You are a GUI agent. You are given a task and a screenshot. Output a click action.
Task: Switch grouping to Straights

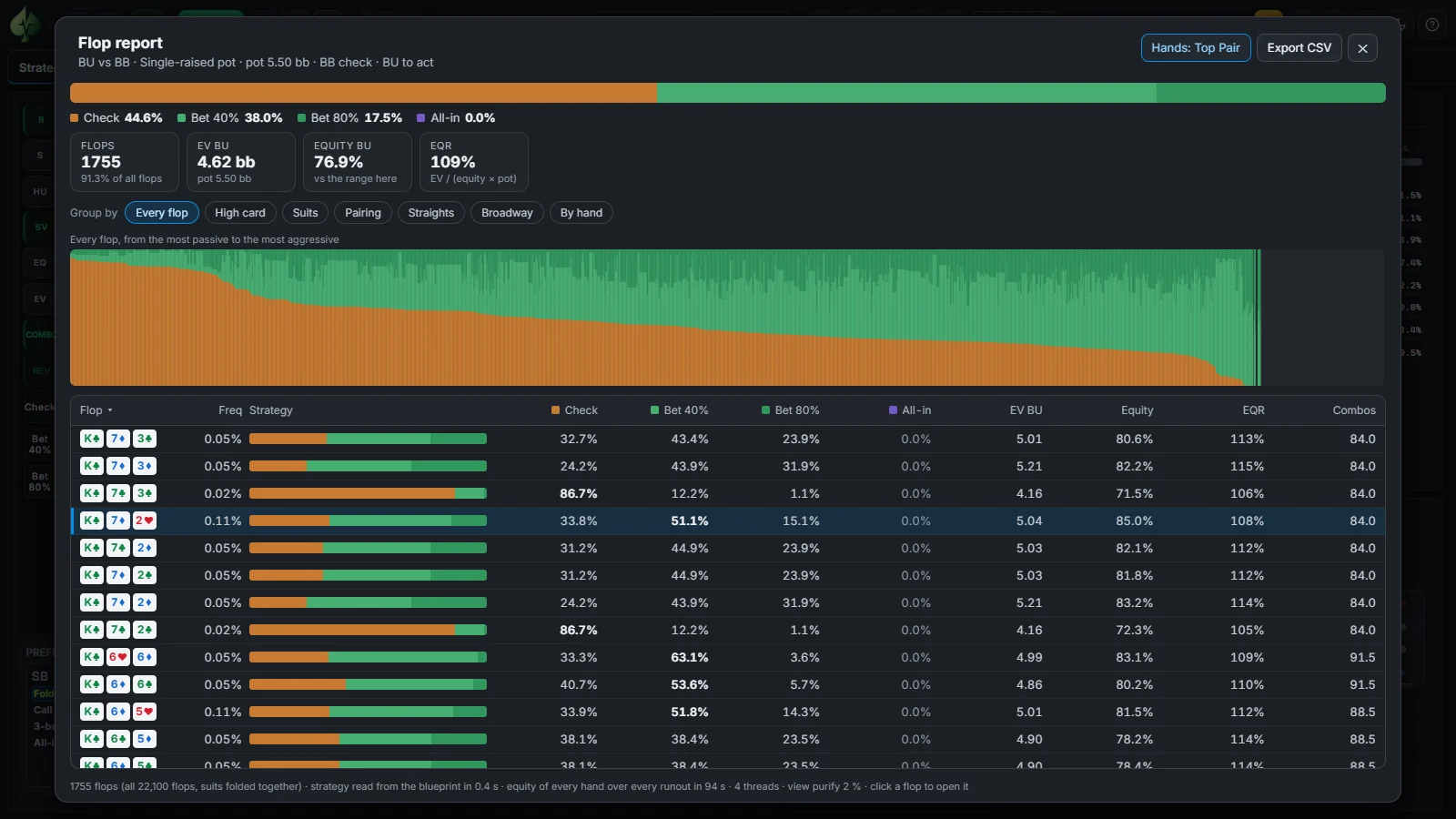click(431, 213)
